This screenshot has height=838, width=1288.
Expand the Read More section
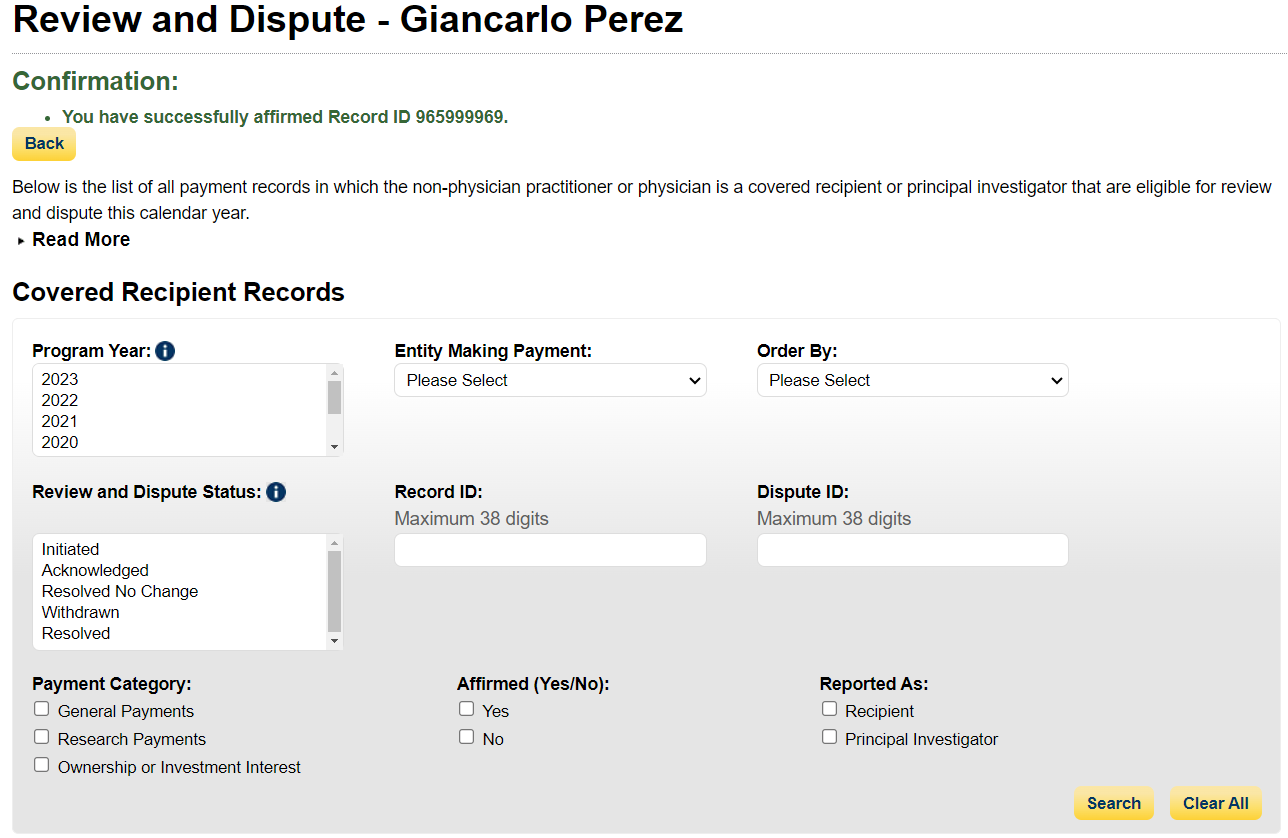[x=80, y=240]
